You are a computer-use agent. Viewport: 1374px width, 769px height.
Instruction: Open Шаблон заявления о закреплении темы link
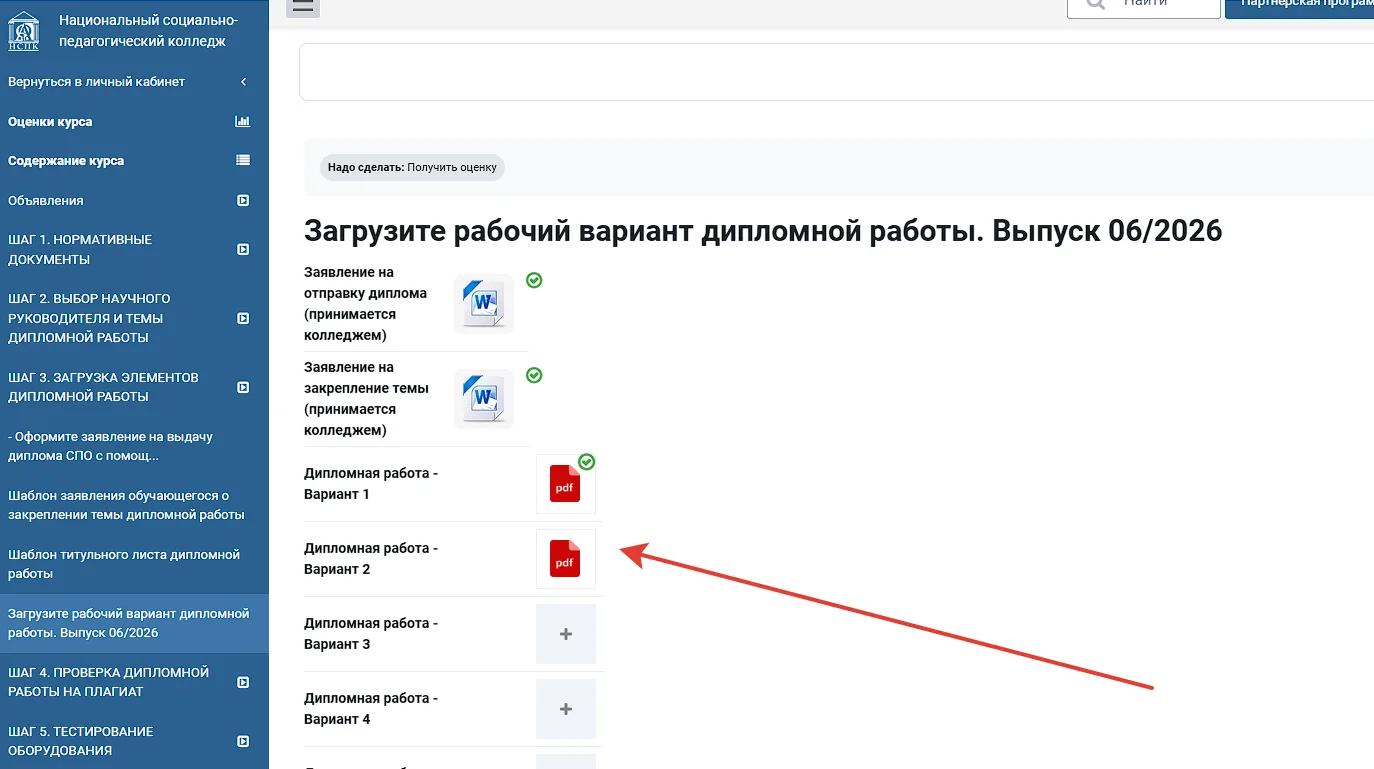pyautogui.click(x=126, y=505)
